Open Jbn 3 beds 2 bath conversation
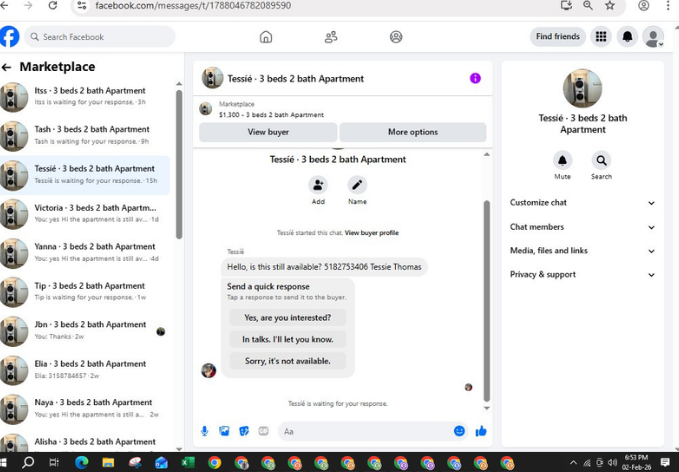The width and height of the screenshot is (679, 472). point(85,330)
